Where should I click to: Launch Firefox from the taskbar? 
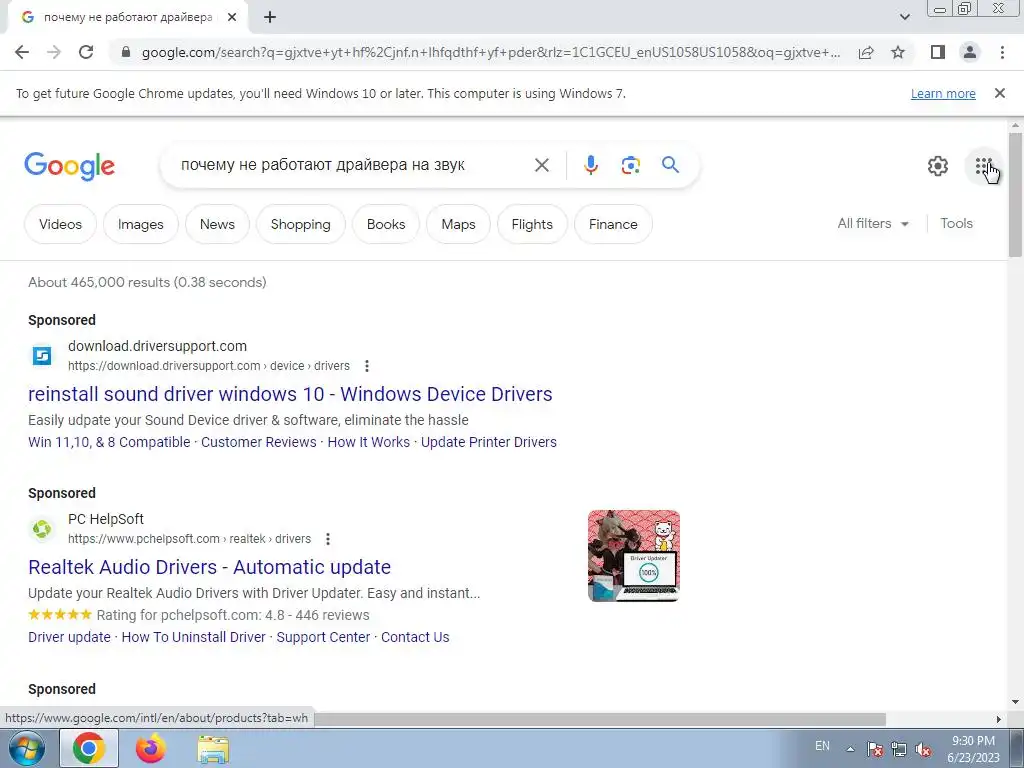coord(150,748)
